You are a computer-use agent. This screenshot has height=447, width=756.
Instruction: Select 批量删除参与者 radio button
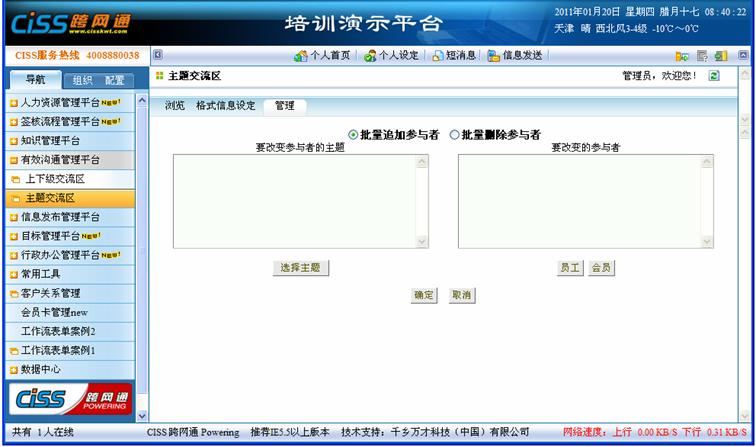pos(455,135)
